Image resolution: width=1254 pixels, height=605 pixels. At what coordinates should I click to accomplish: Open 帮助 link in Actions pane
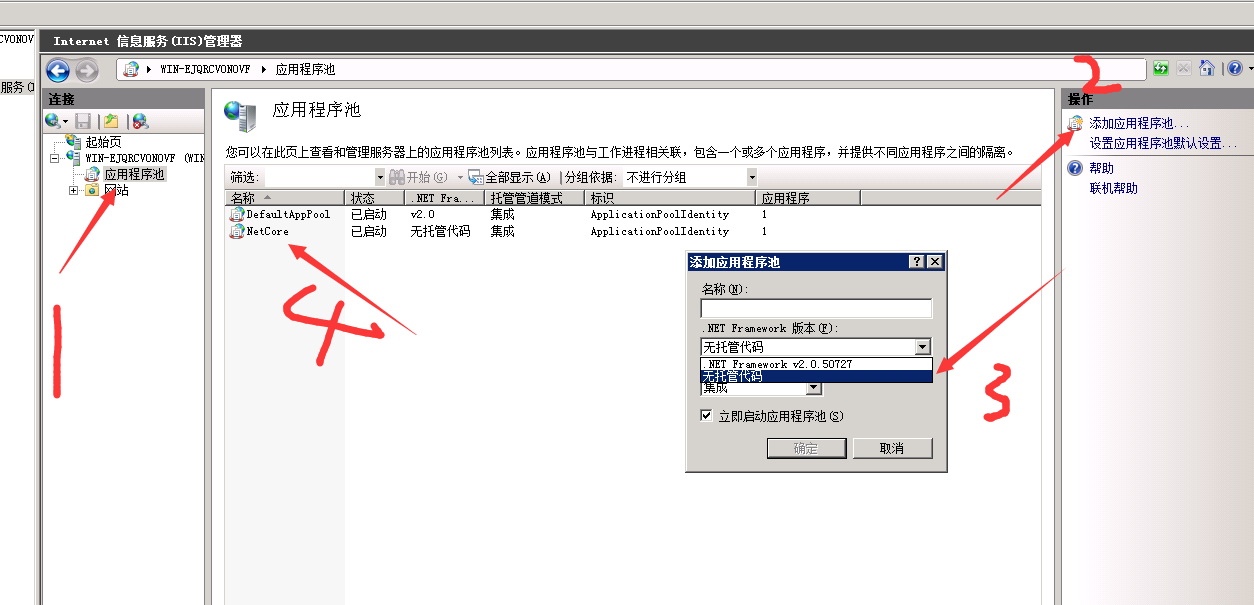(x=1101, y=168)
